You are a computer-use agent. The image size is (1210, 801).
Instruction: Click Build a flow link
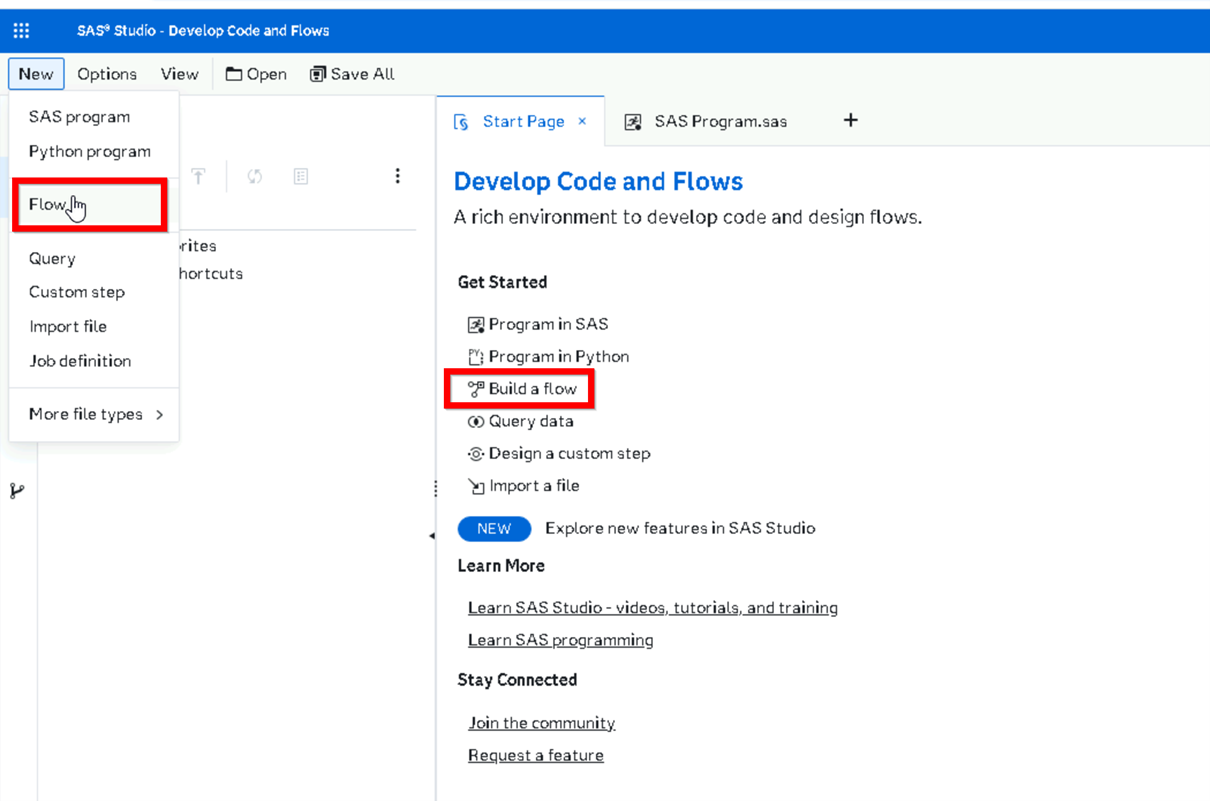click(x=522, y=389)
